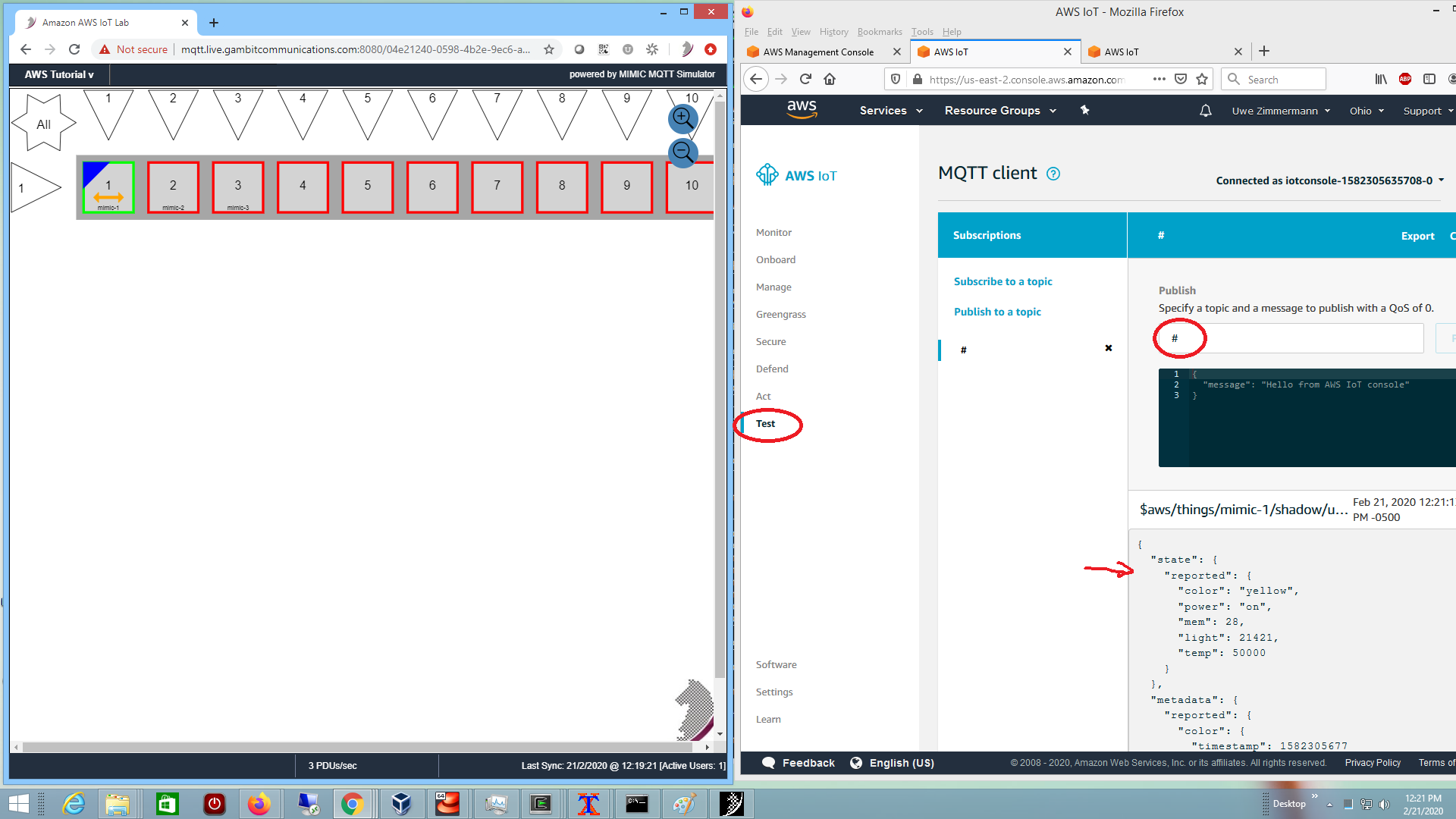Open File Explorer from taskbar
The image size is (1456, 819).
click(118, 804)
